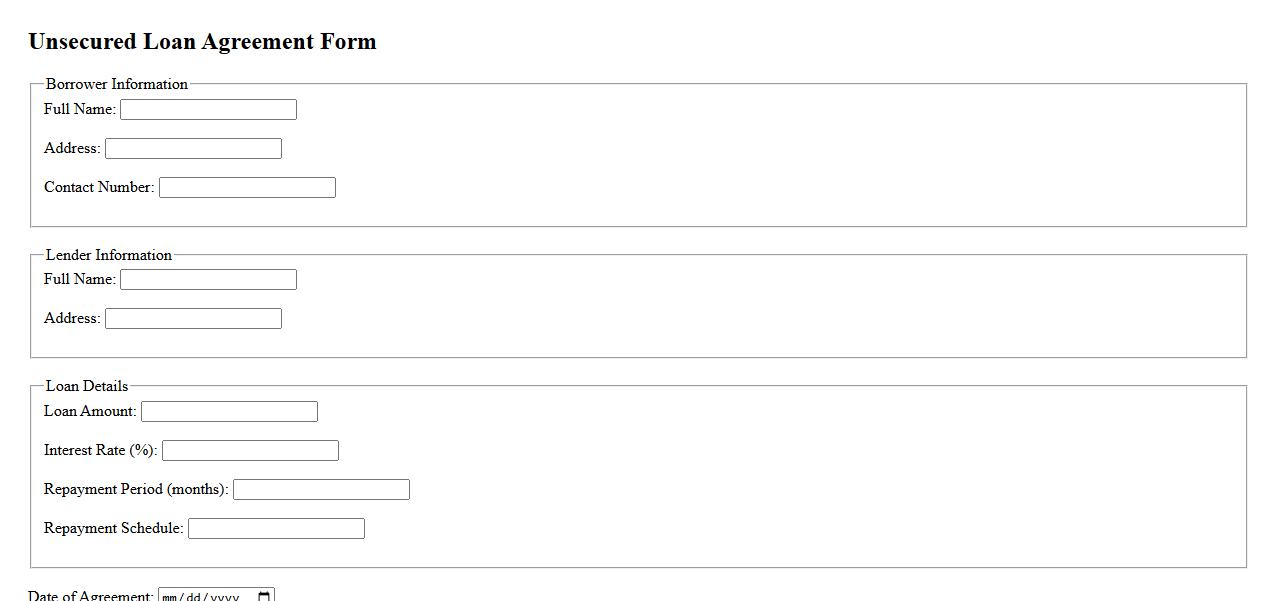Viewport: 1278px width, 601px height.
Task: Click the Borrower Information legend text
Action: coord(117,84)
